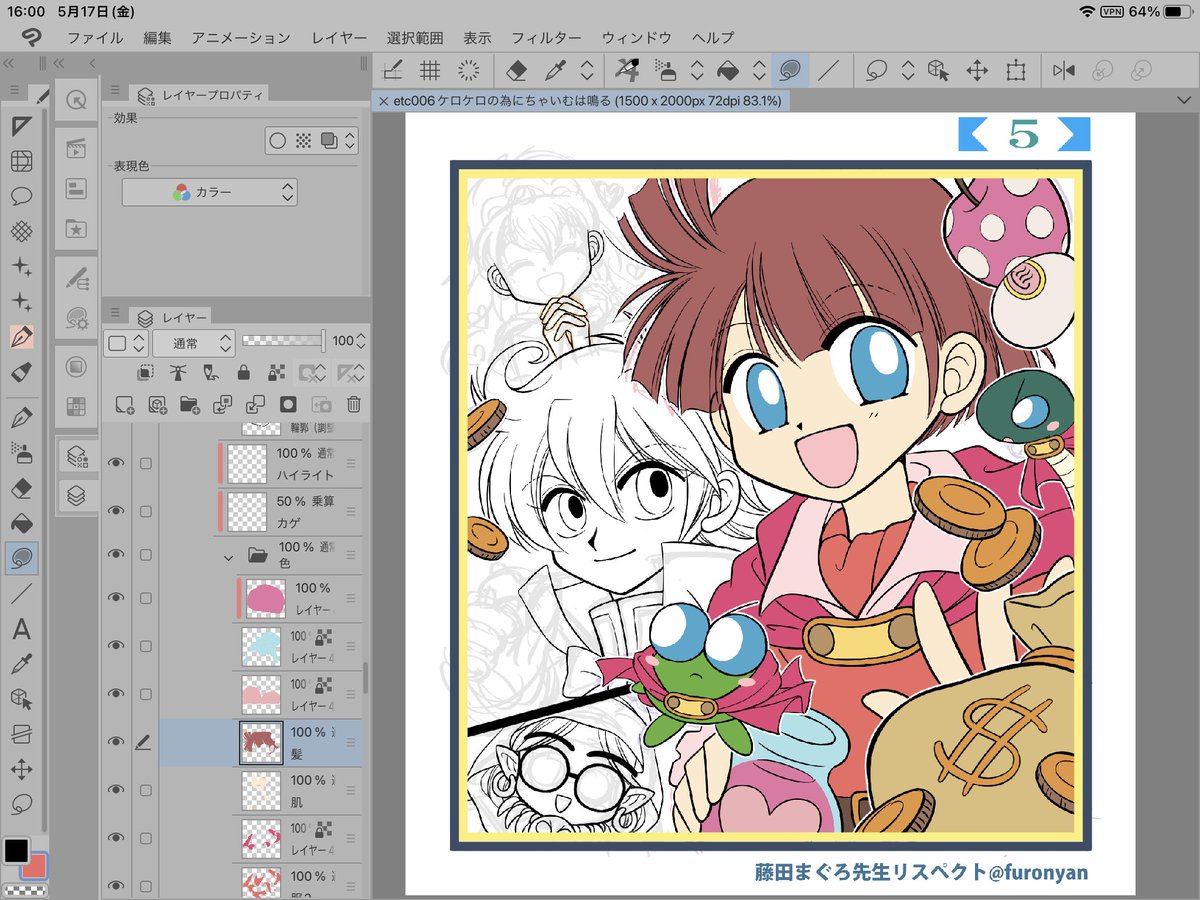1200x900 pixels.
Task: Click the border effect circle button
Action: (x=278, y=141)
